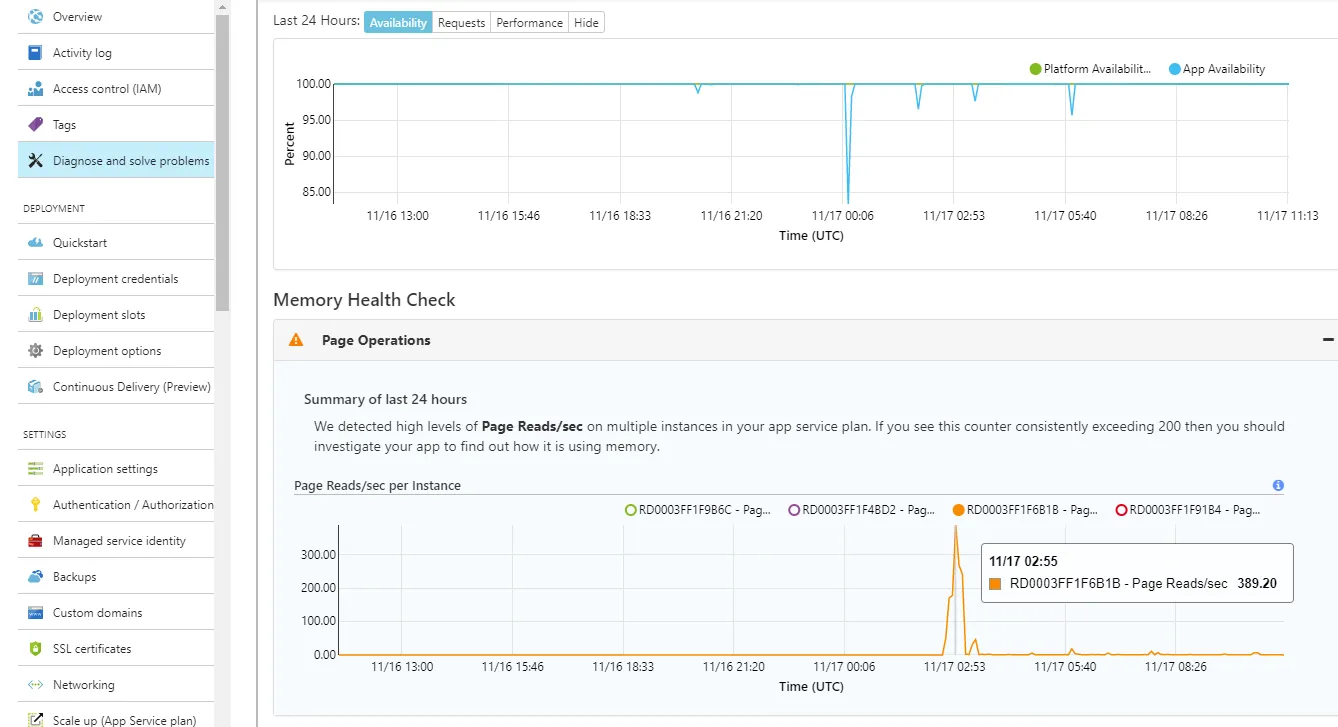
Task: Click the Backups cloud icon
Action: [x=36, y=577]
